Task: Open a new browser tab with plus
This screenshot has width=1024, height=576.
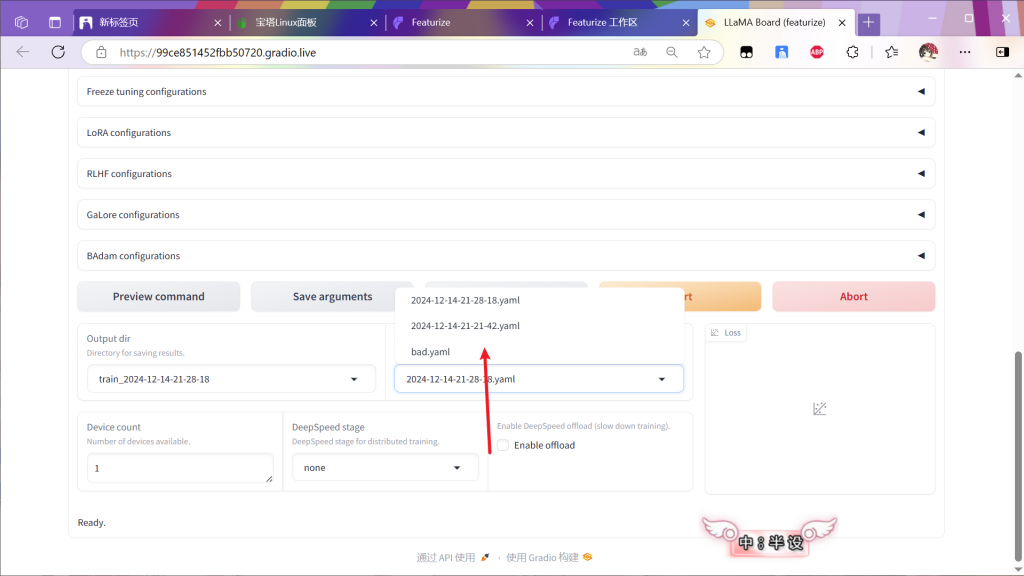Action: 868,23
